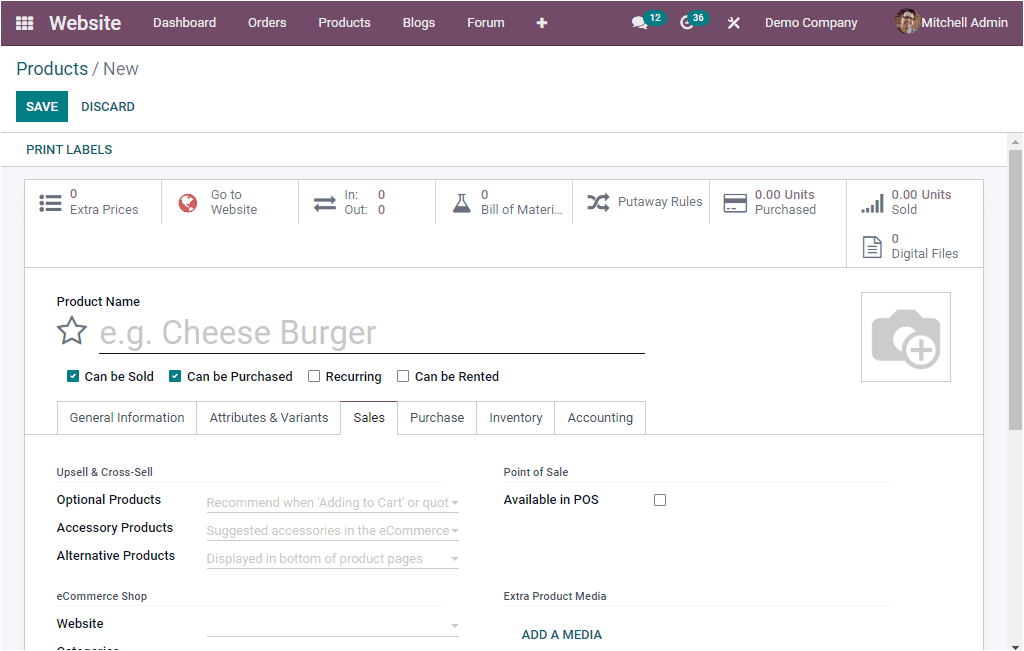
Task: Mark product as favorite with star
Action: click(71, 330)
